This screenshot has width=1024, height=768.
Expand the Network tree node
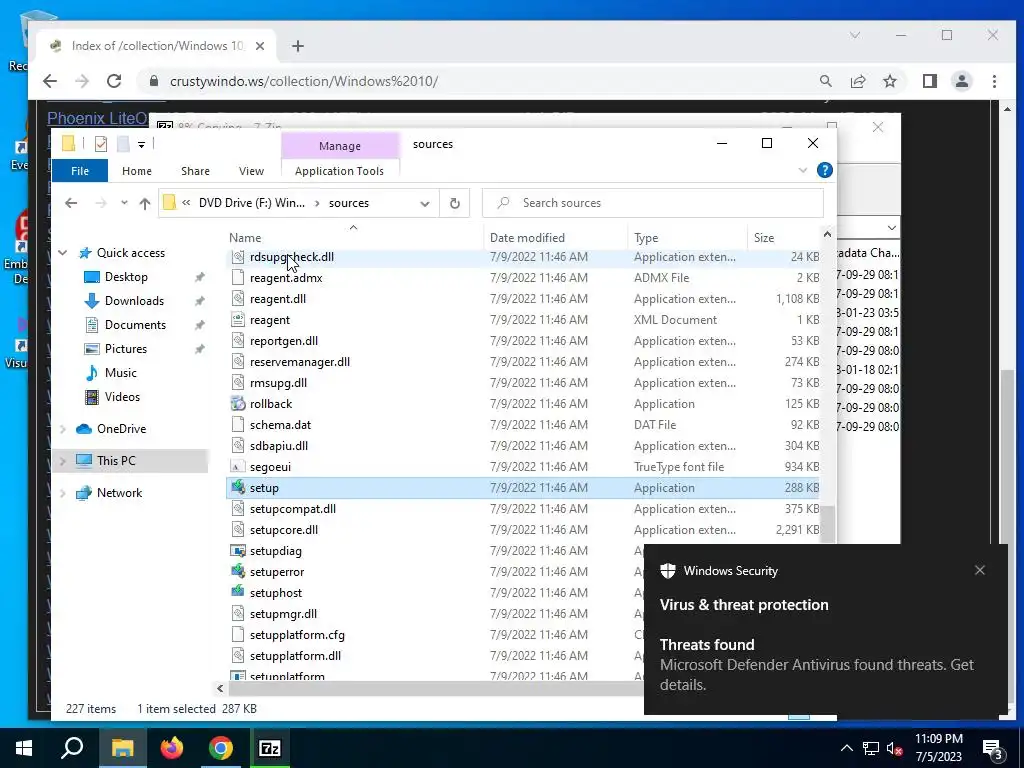pyautogui.click(x=63, y=493)
